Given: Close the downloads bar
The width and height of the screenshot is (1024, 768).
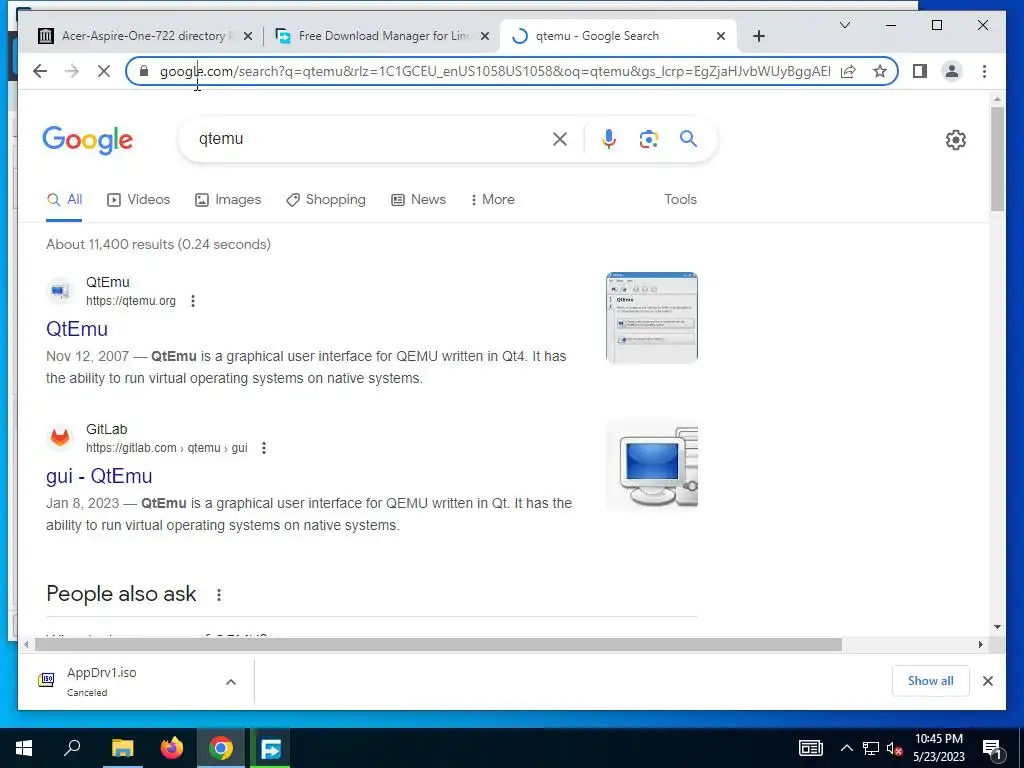Looking at the screenshot, I should point(987,681).
